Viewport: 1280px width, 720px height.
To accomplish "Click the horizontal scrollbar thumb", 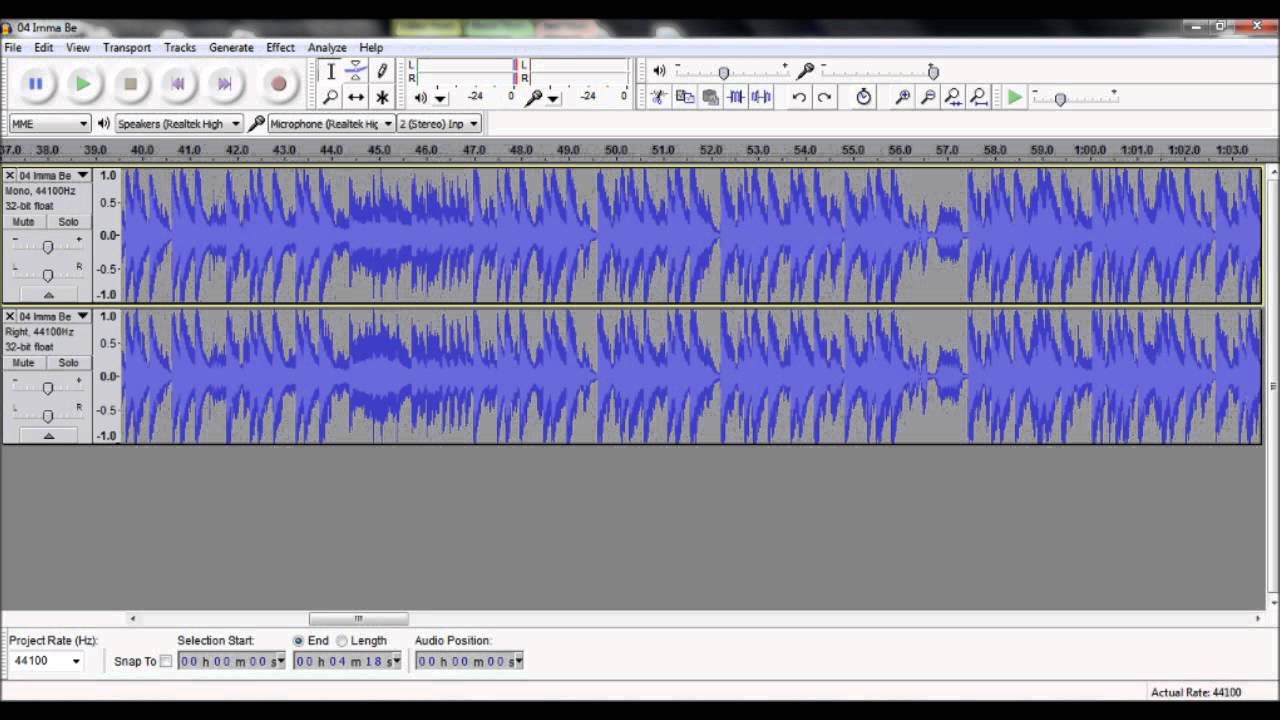I will [x=358, y=619].
